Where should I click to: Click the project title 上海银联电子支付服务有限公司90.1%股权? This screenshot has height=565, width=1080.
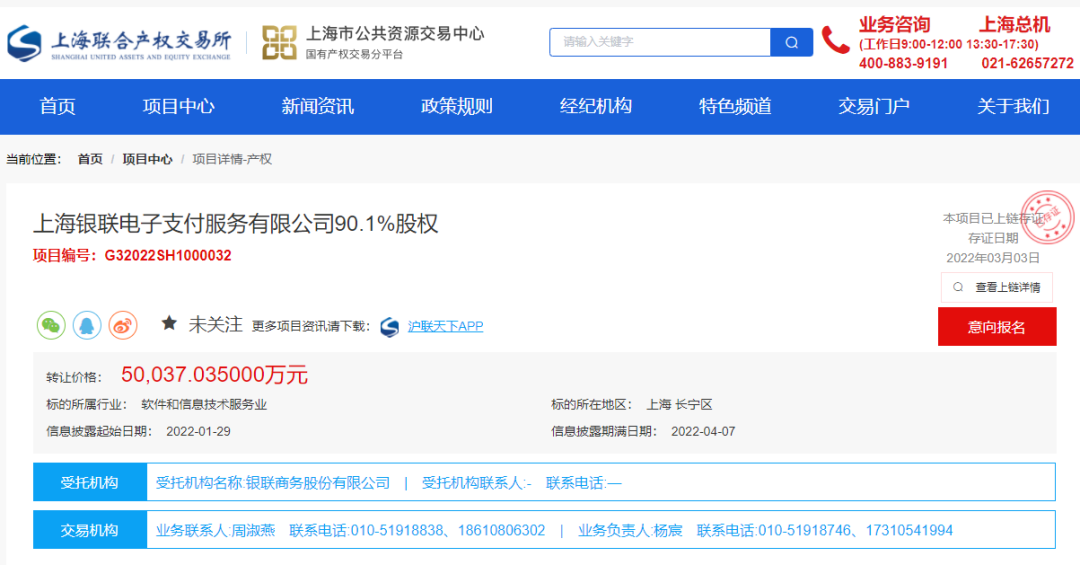click(236, 223)
